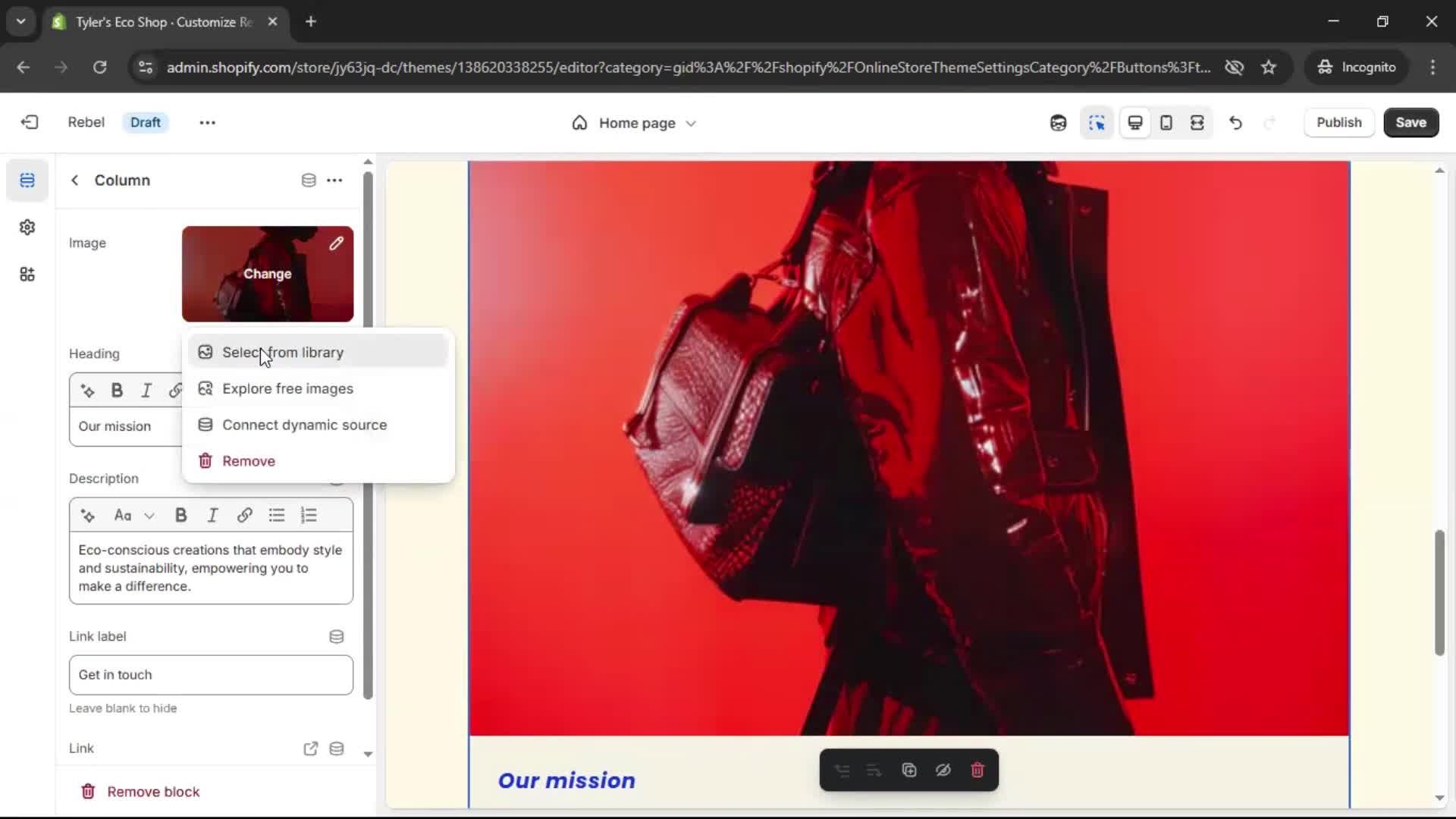Open the three-dot menu next to Draft
The height and width of the screenshot is (819, 1456).
pyautogui.click(x=207, y=123)
